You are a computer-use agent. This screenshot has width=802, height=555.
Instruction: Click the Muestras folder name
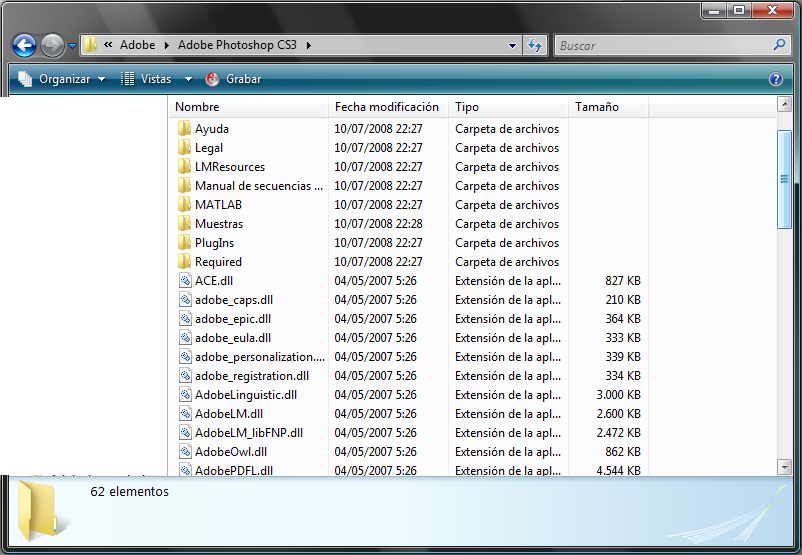coord(219,224)
